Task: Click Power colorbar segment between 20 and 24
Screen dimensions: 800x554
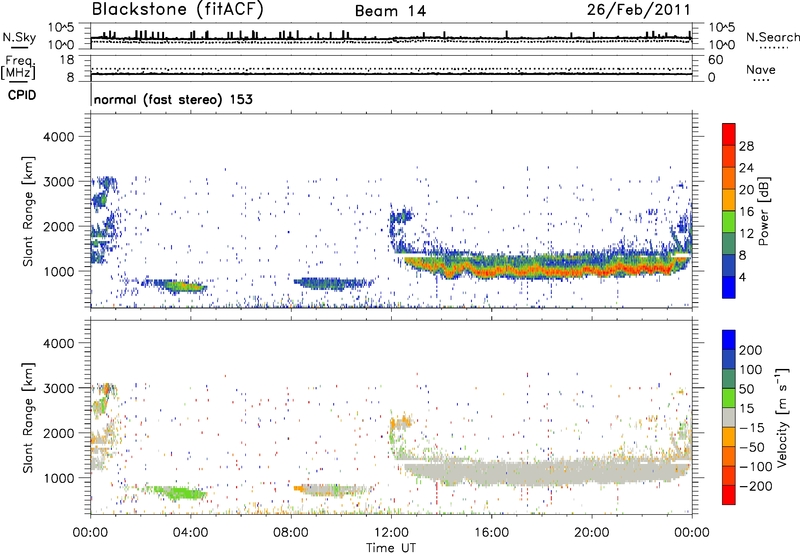Action: [x=729, y=178]
